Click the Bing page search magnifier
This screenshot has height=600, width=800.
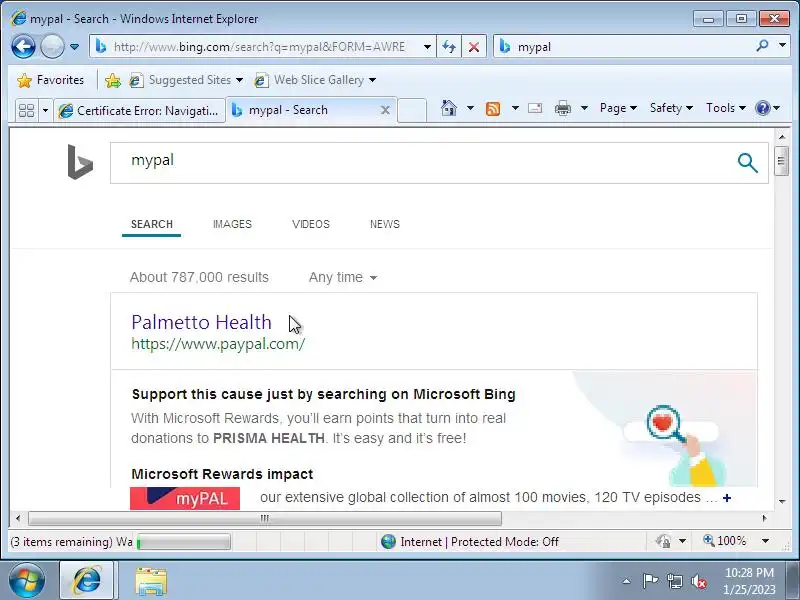747,163
